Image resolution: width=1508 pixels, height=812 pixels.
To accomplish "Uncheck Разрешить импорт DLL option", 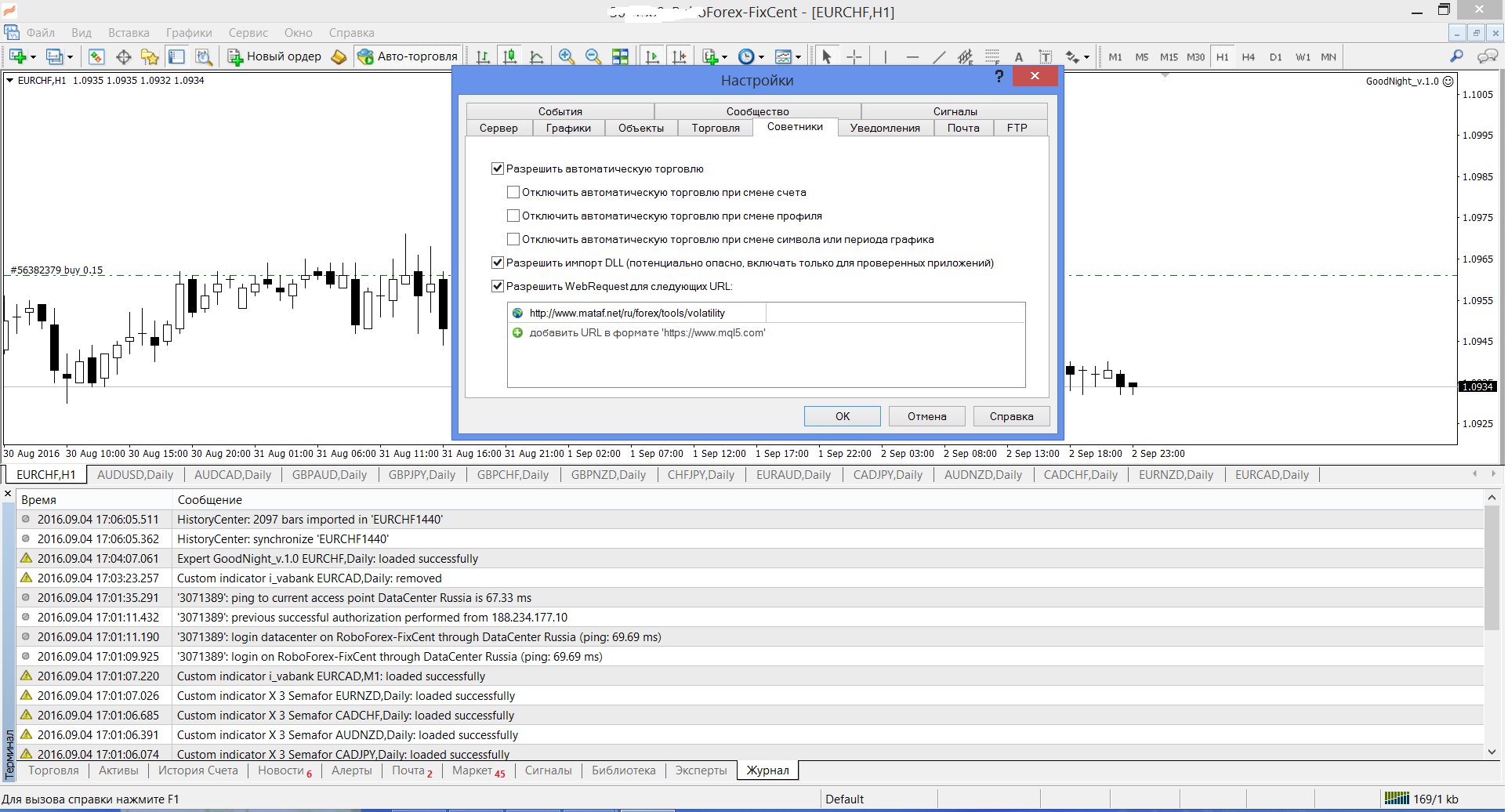I will coord(497,263).
